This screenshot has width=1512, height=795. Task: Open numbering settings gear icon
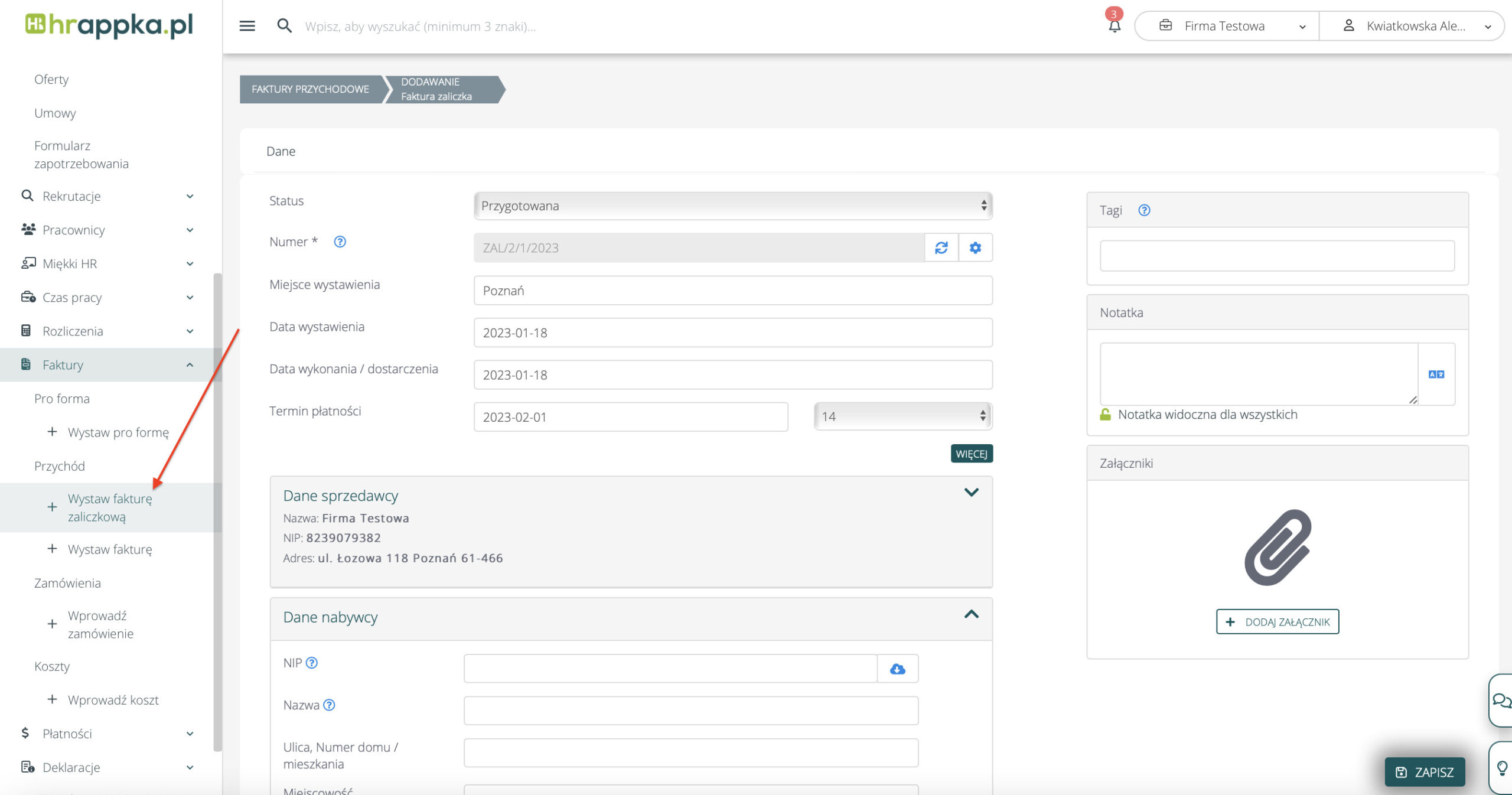click(x=975, y=247)
